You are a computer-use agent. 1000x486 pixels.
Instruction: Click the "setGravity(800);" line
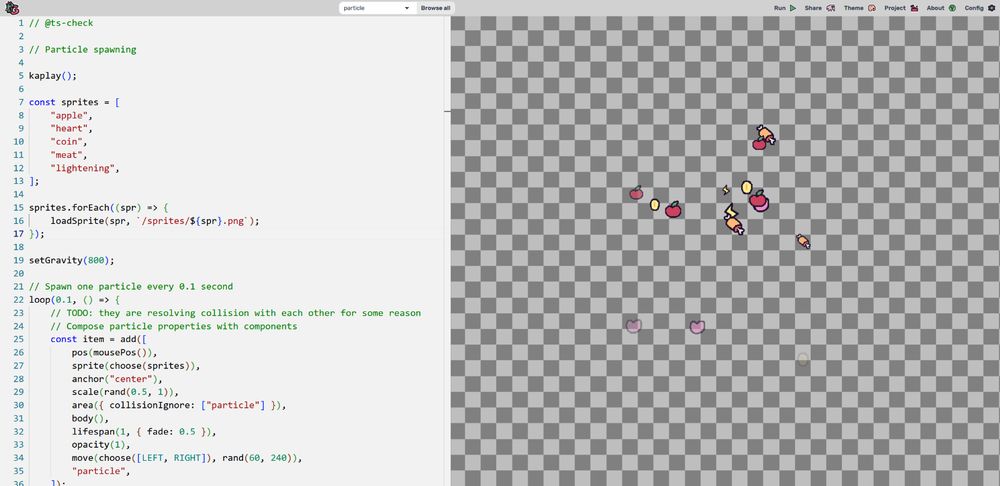coord(71,260)
